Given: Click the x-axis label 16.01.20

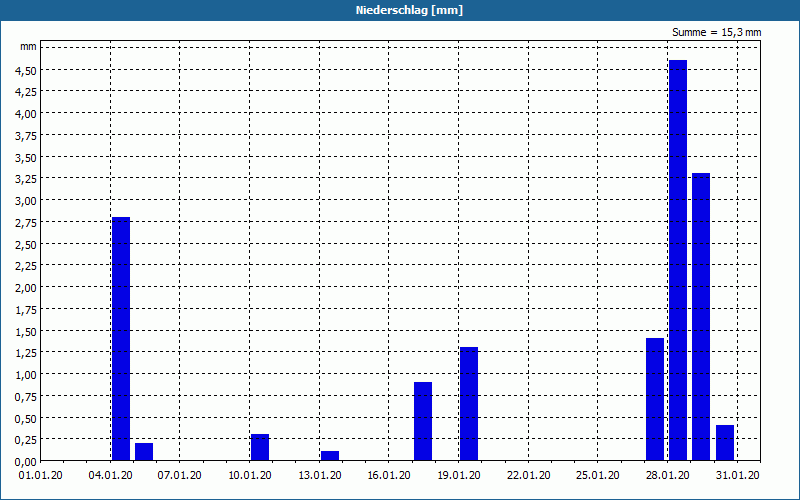Looking at the screenshot, I should [389, 475].
